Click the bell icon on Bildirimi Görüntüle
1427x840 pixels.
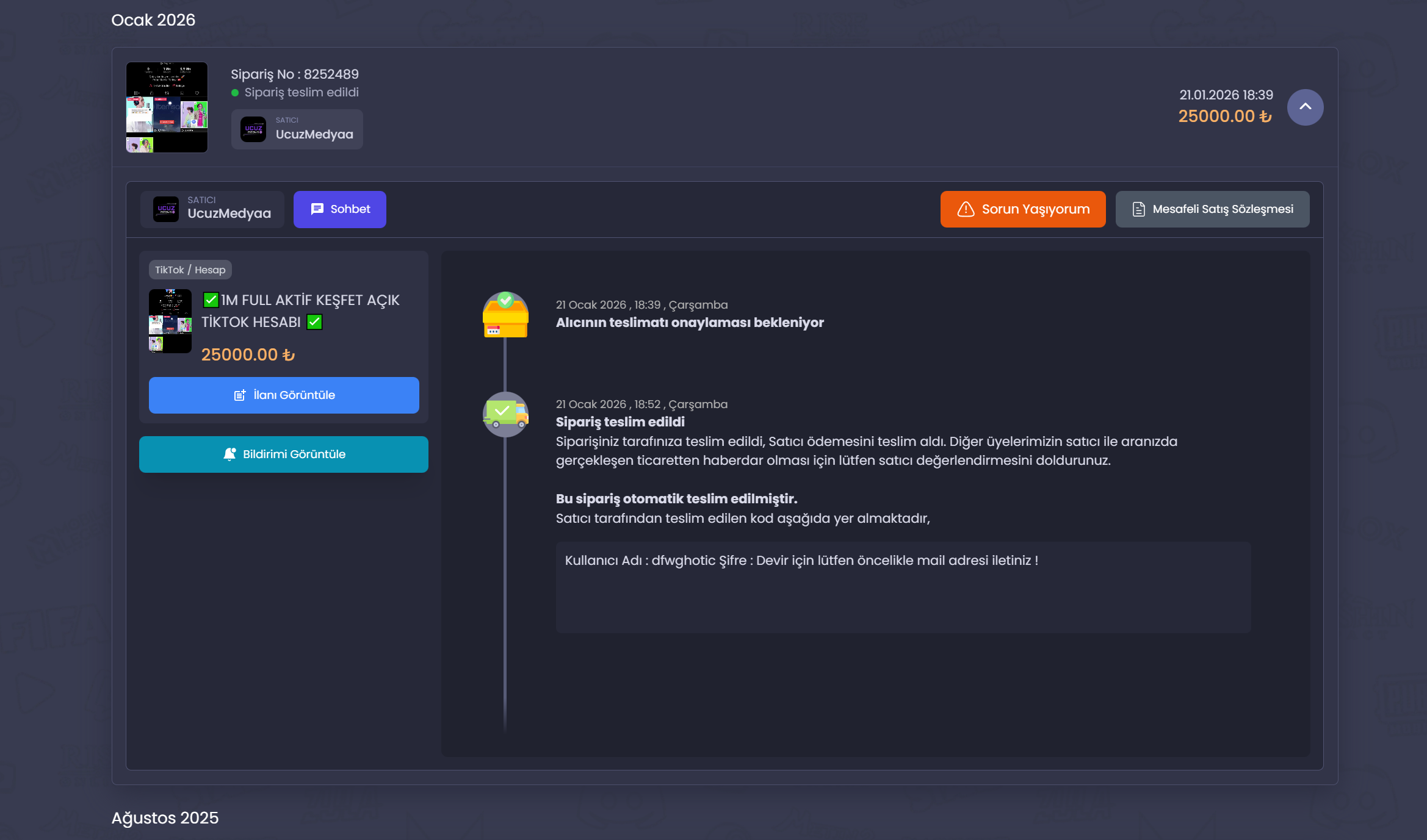tap(229, 454)
